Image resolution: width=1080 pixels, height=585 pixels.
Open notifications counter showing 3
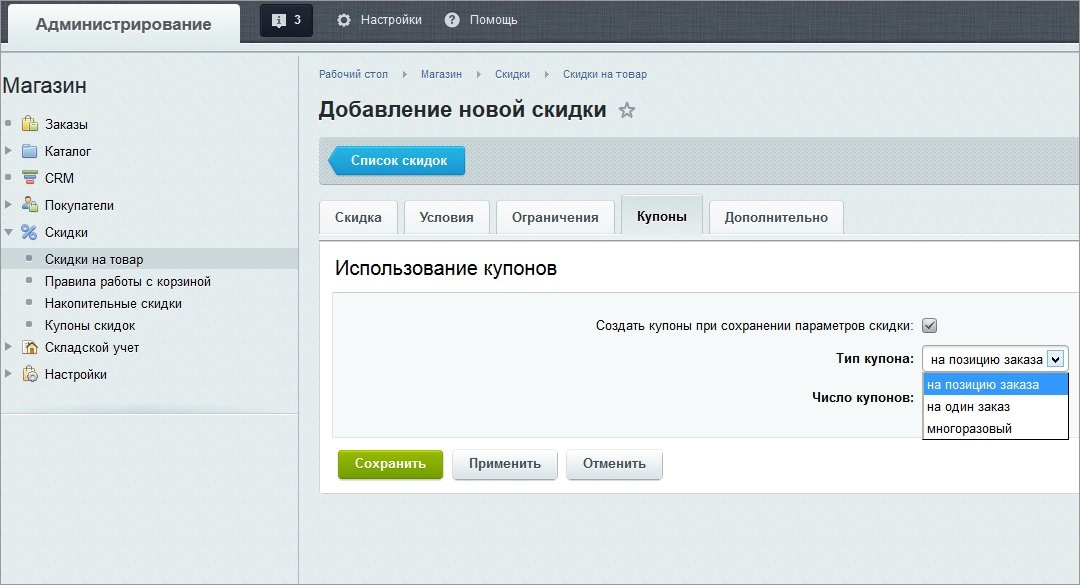[287, 20]
